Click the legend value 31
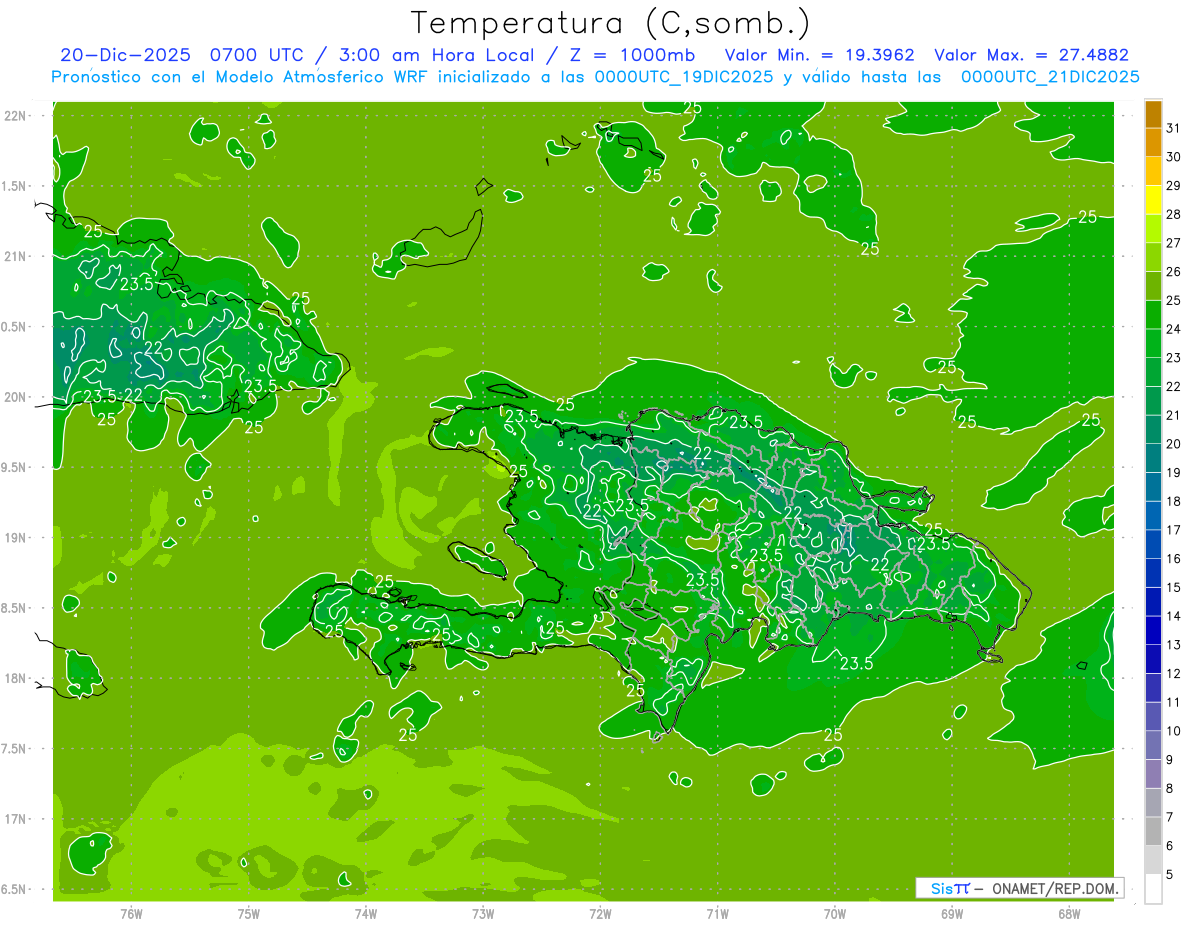 (x=1173, y=128)
